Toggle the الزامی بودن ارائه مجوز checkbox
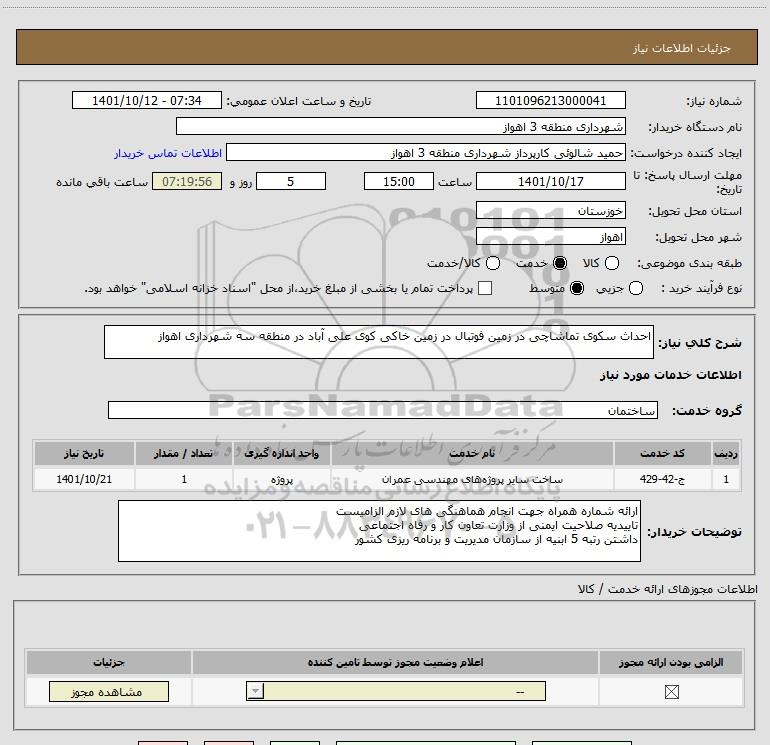Image resolution: width=770 pixels, height=745 pixels. [x=671, y=692]
